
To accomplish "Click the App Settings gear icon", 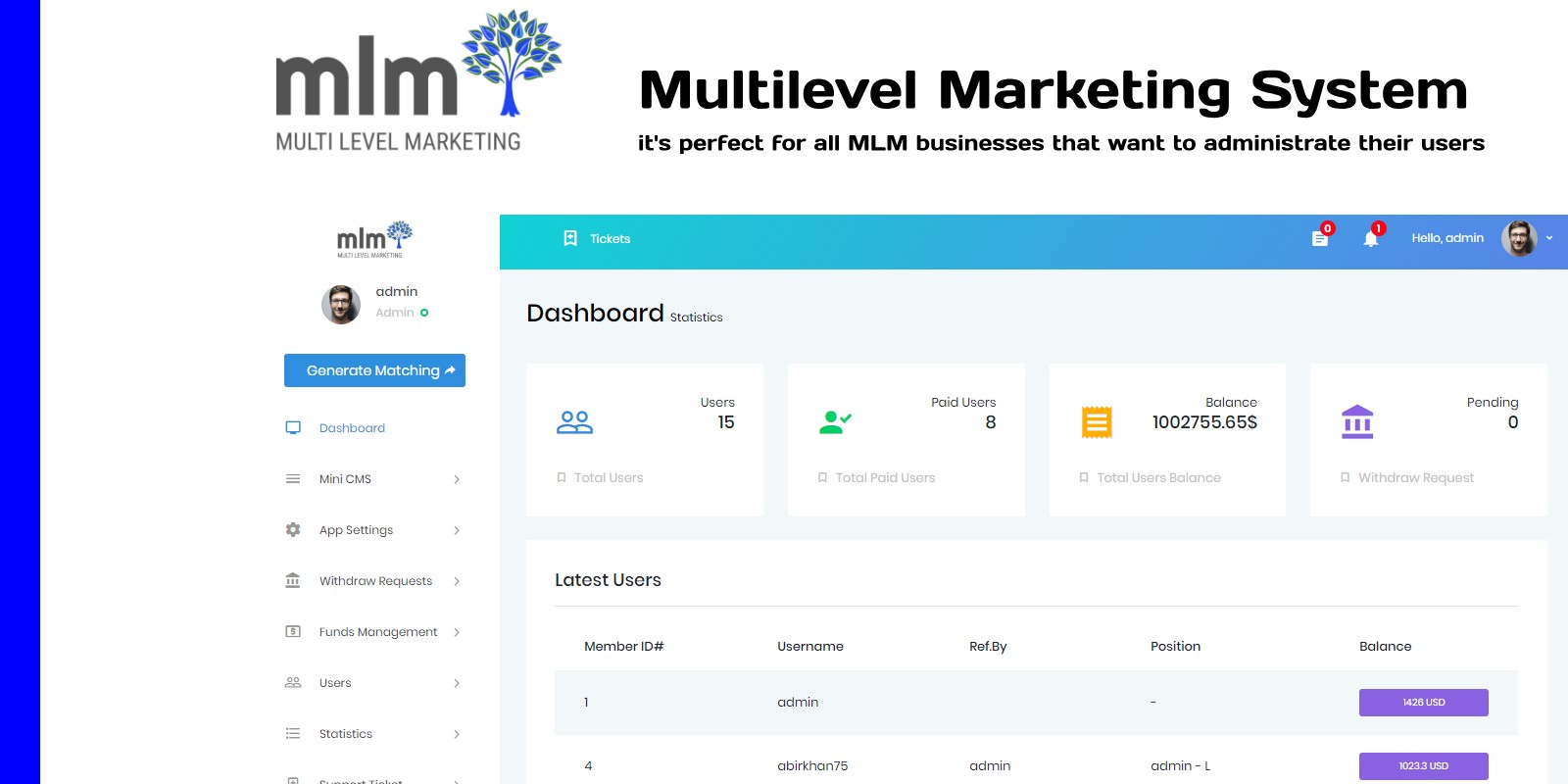I will click(293, 530).
